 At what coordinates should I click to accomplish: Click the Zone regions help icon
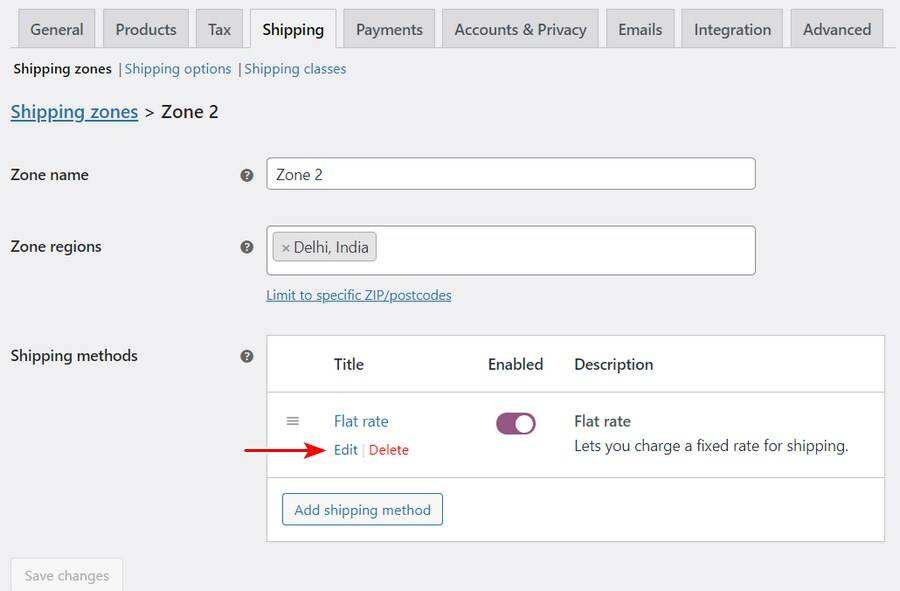point(247,247)
